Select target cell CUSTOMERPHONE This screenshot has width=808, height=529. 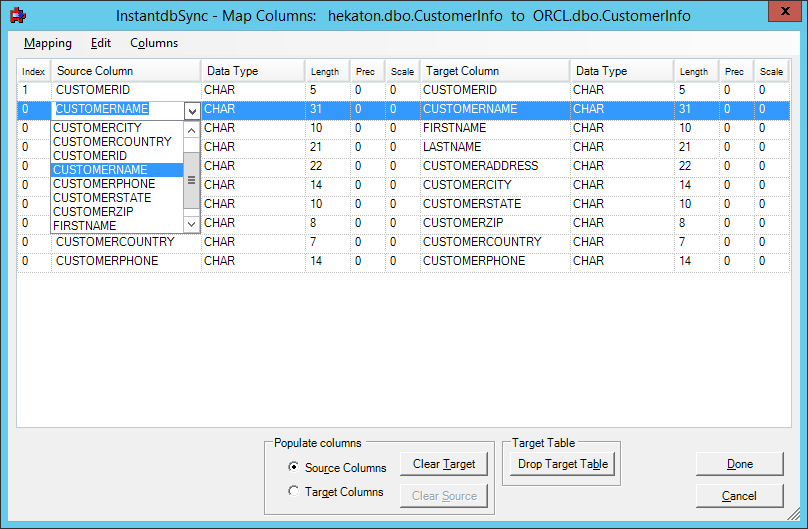[495, 261]
